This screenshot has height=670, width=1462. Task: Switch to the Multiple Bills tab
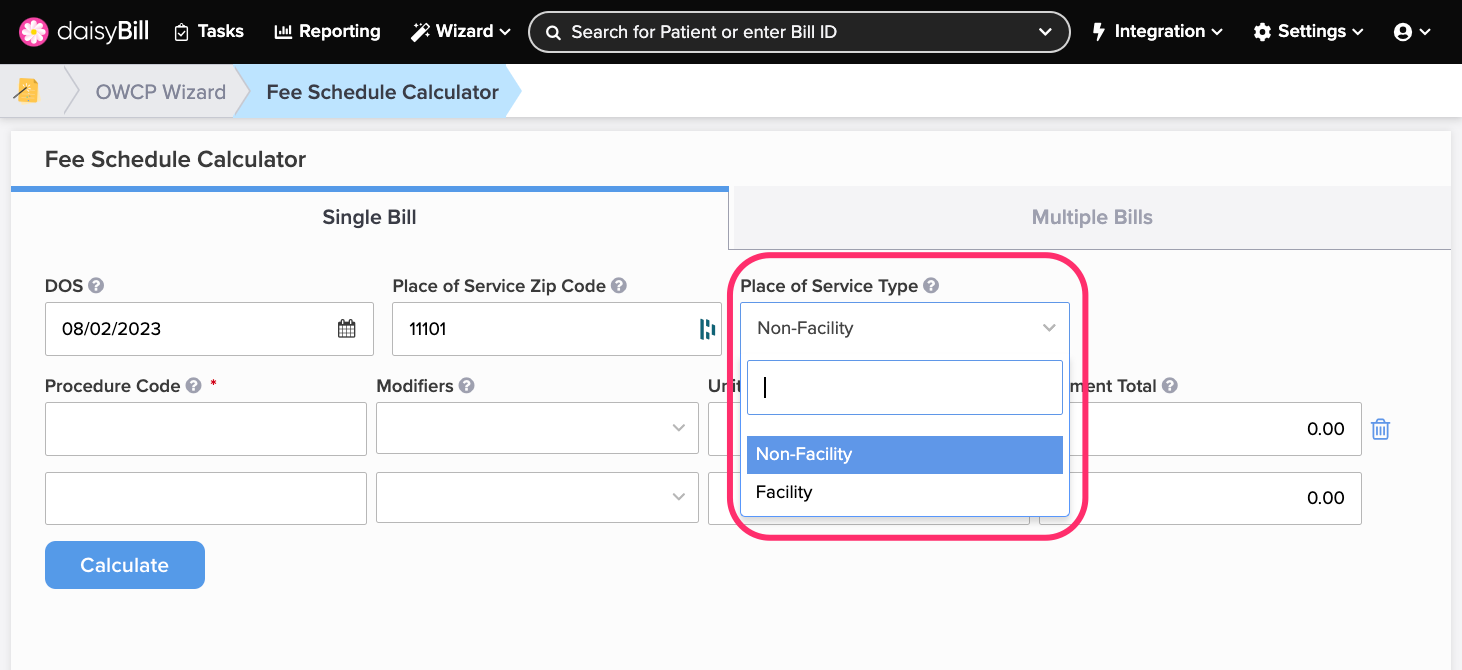[1091, 217]
